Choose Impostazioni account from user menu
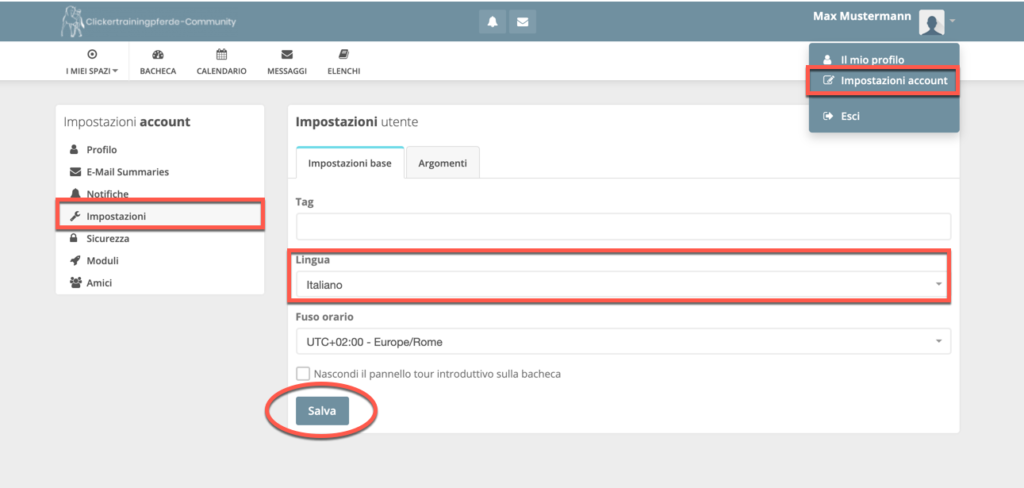Image resolution: width=1024 pixels, height=488 pixels. click(x=884, y=81)
